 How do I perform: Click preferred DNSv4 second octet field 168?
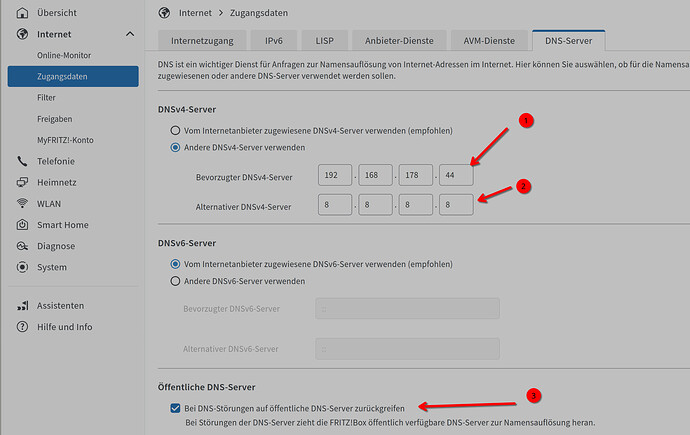375,175
